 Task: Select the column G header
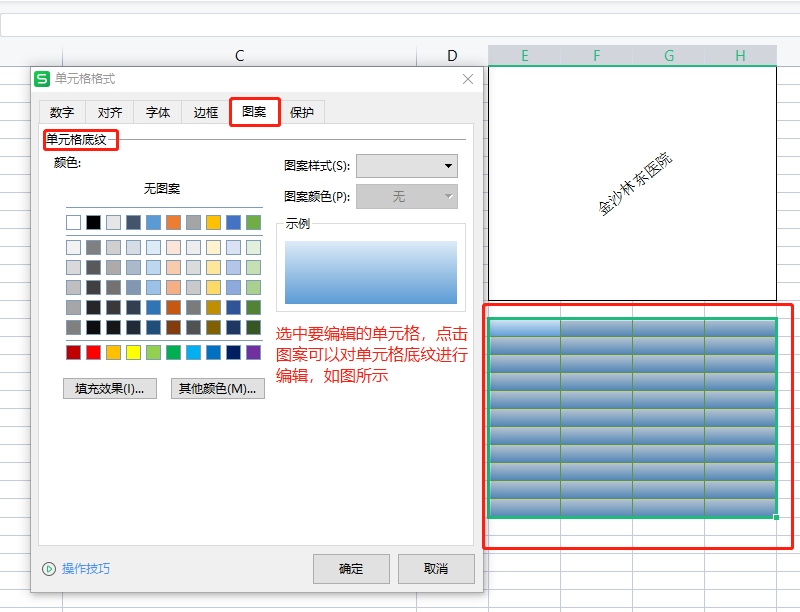tap(669, 56)
